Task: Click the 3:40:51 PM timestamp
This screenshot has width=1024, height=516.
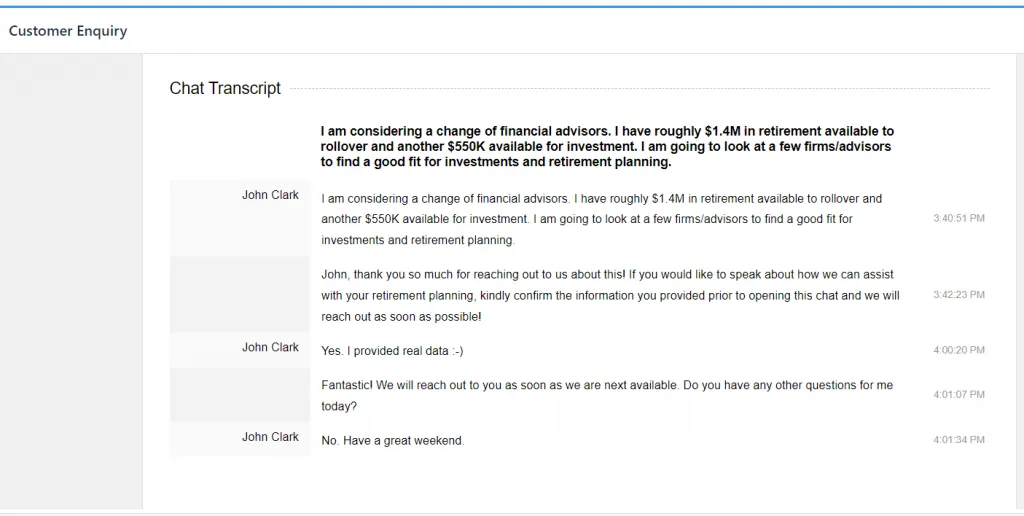Action: (959, 218)
